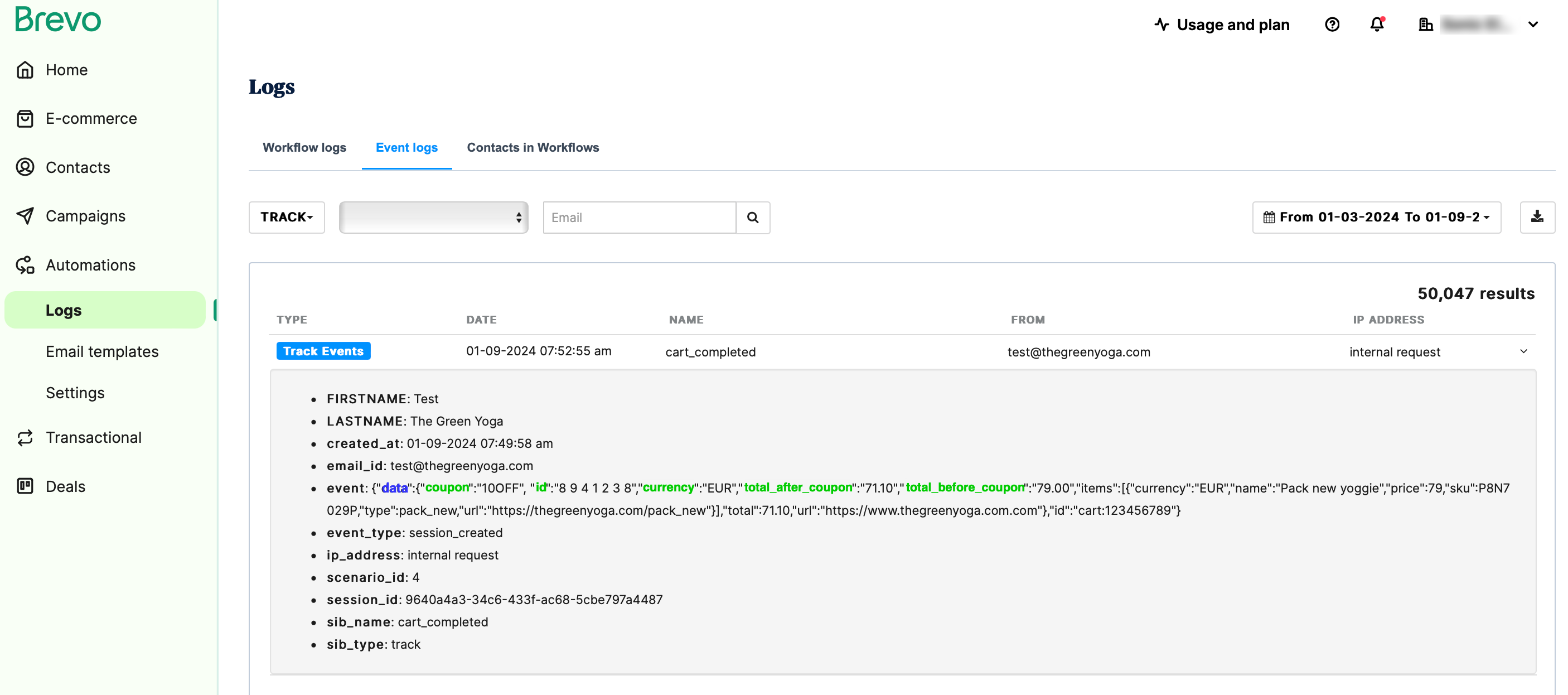Click the Brevo logo
The width and height of the screenshot is (1568, 695).
coord(58,19)
